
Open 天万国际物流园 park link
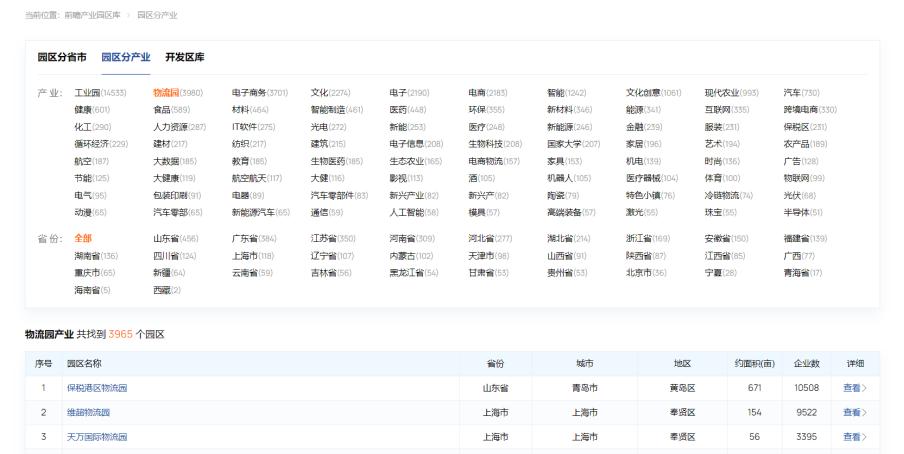[x=97, y=437]
